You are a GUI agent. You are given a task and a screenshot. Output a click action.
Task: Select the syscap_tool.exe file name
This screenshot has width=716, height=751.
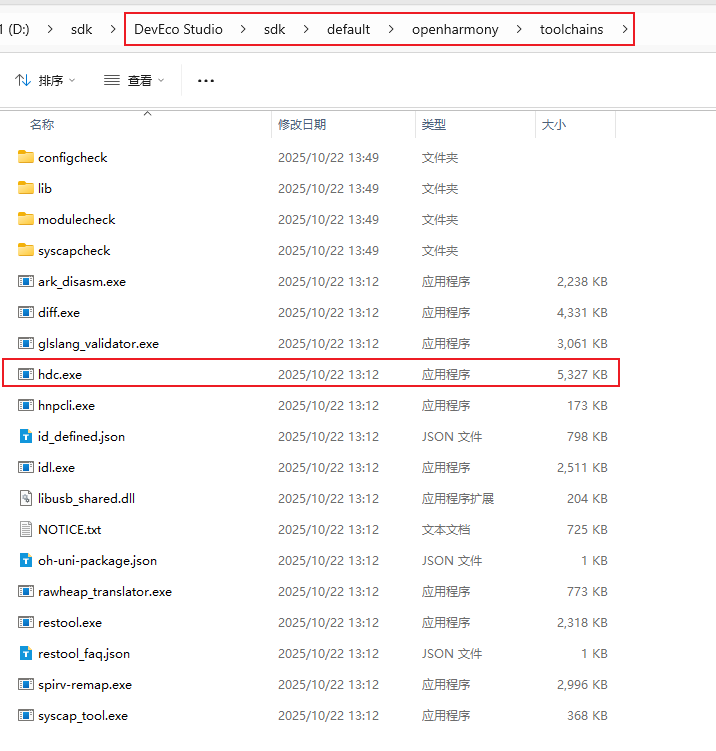tap(83, 716)
